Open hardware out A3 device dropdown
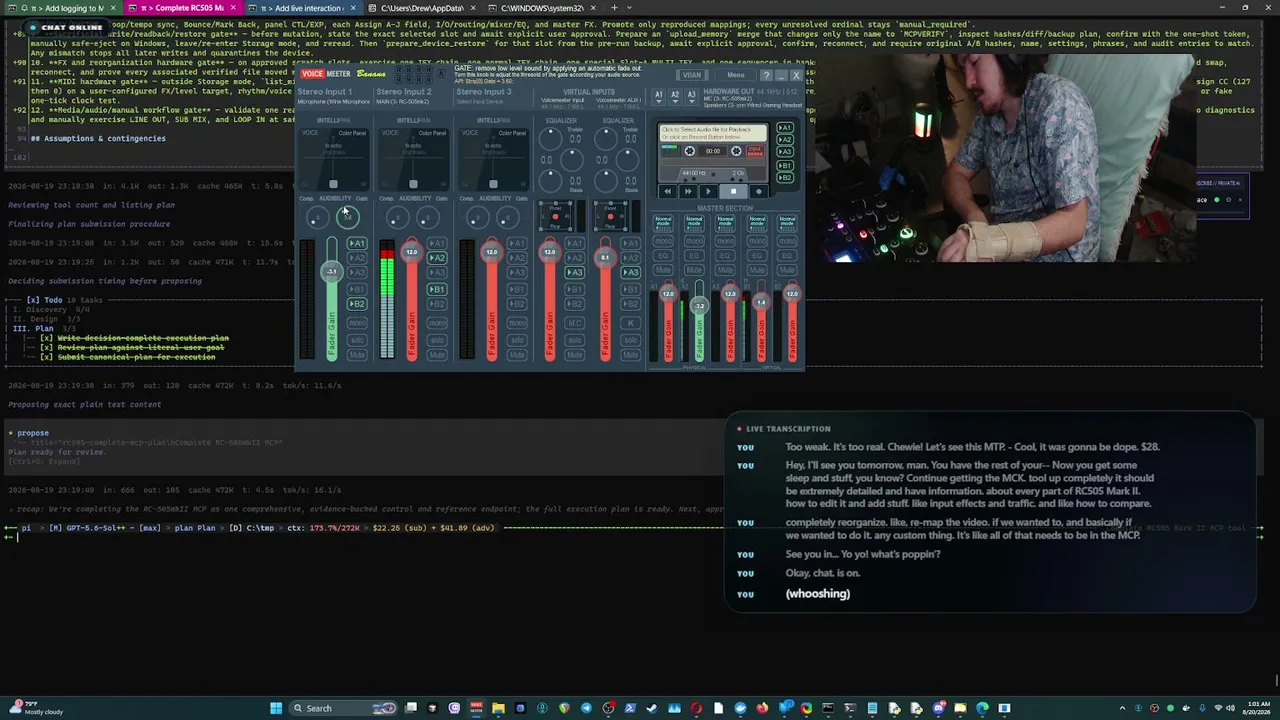The width and height of the screenshot is (1280, 720). 691,96
